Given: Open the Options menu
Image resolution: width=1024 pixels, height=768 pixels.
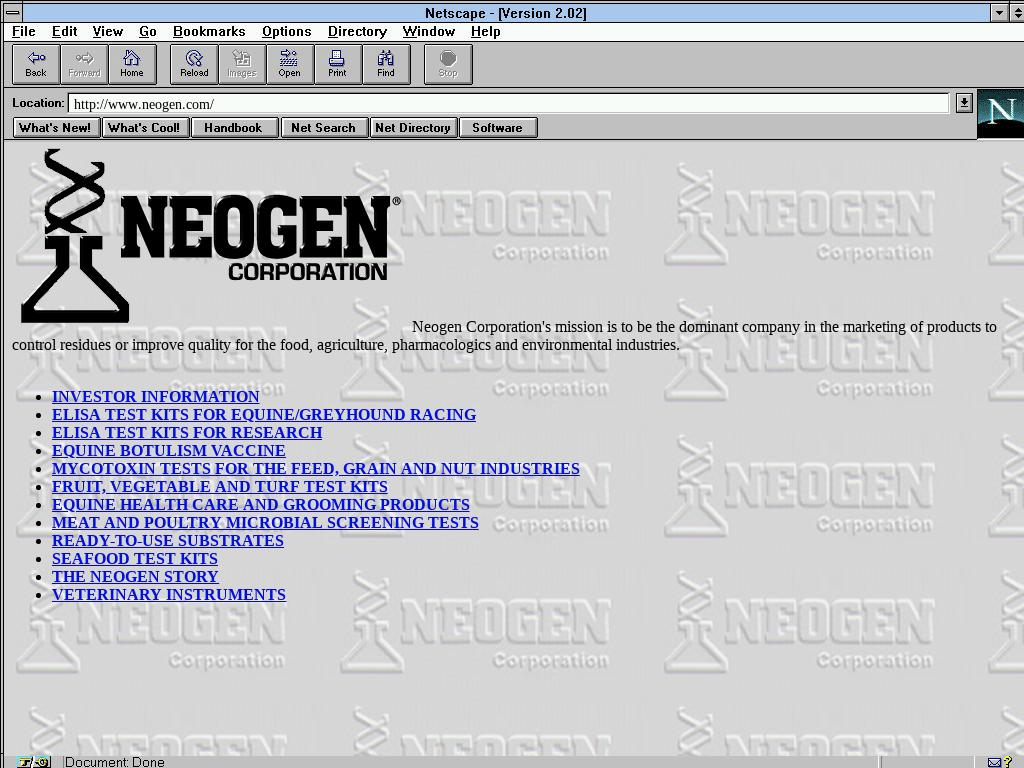Looking at the screenshot, I should pyautogui.click(x=286, y=32).
